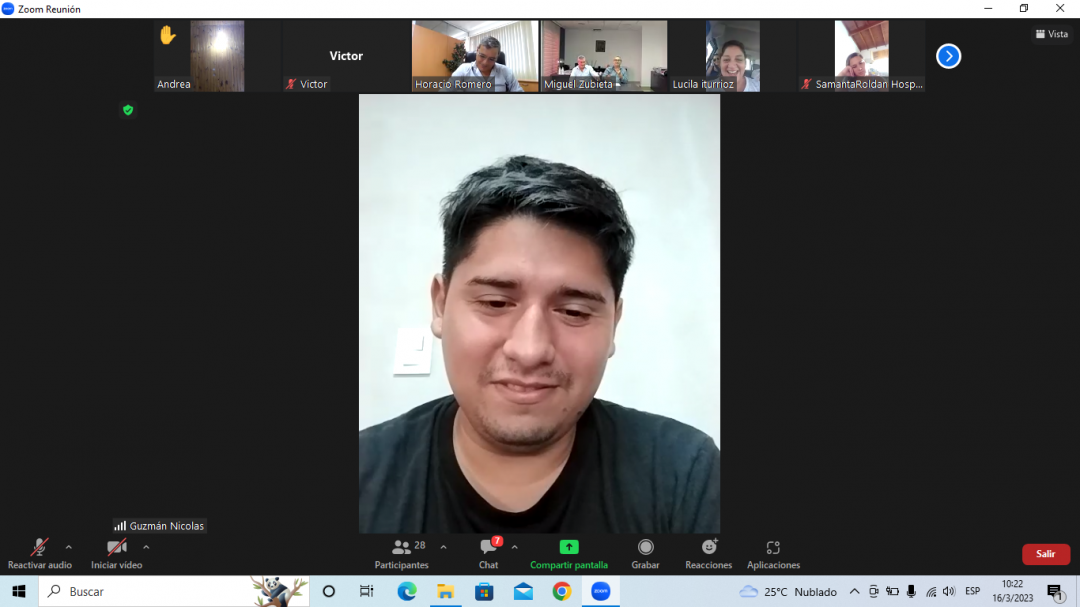
Task: Select SamantaRoldan's video thumbnail
Action: 862,56
